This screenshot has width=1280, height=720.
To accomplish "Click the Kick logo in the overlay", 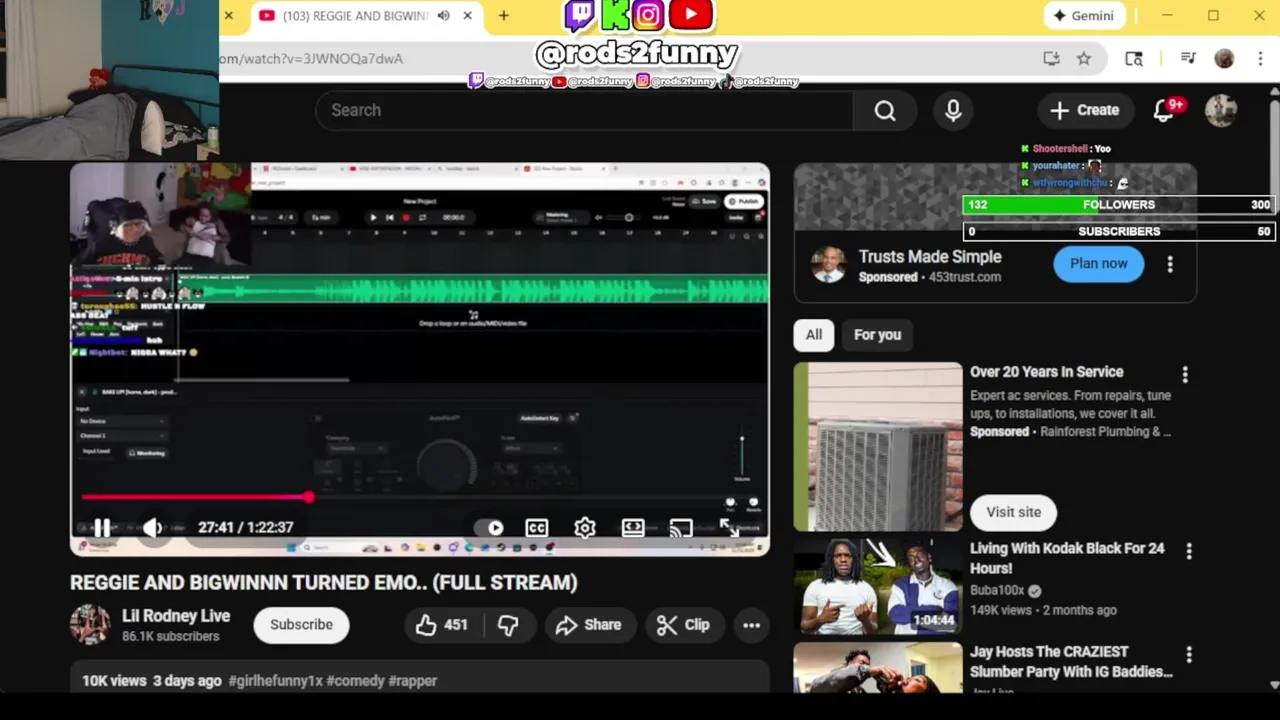I will click(614, 15).
